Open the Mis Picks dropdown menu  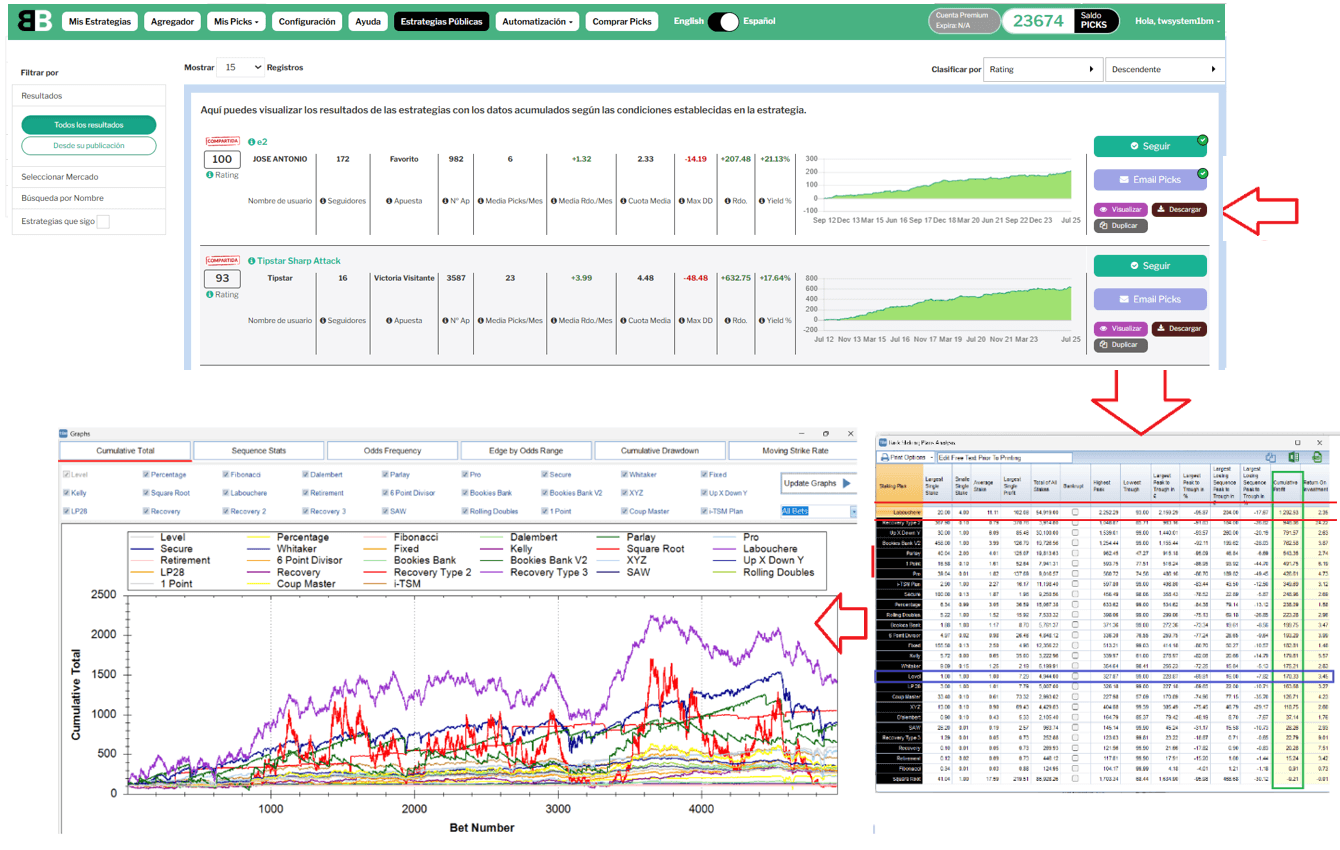(236, 21)
